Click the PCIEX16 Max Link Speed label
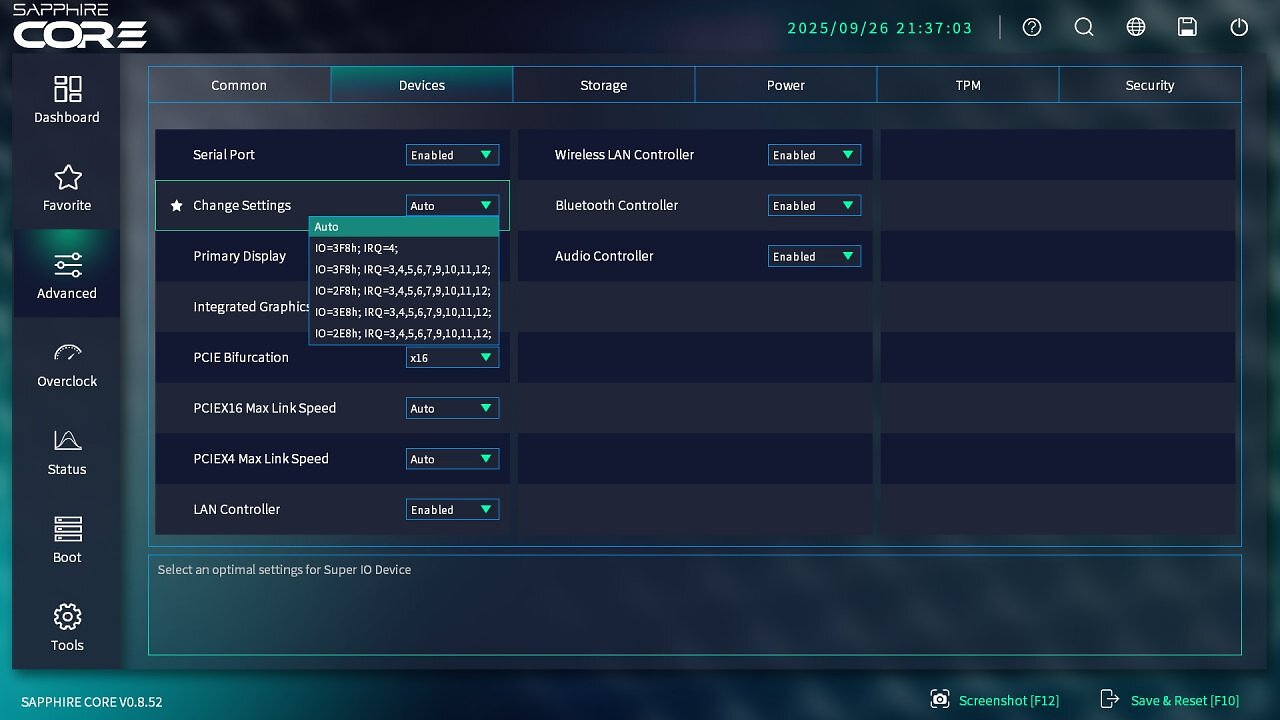This screenshot has width=1280, height=720. pos(265,408)
